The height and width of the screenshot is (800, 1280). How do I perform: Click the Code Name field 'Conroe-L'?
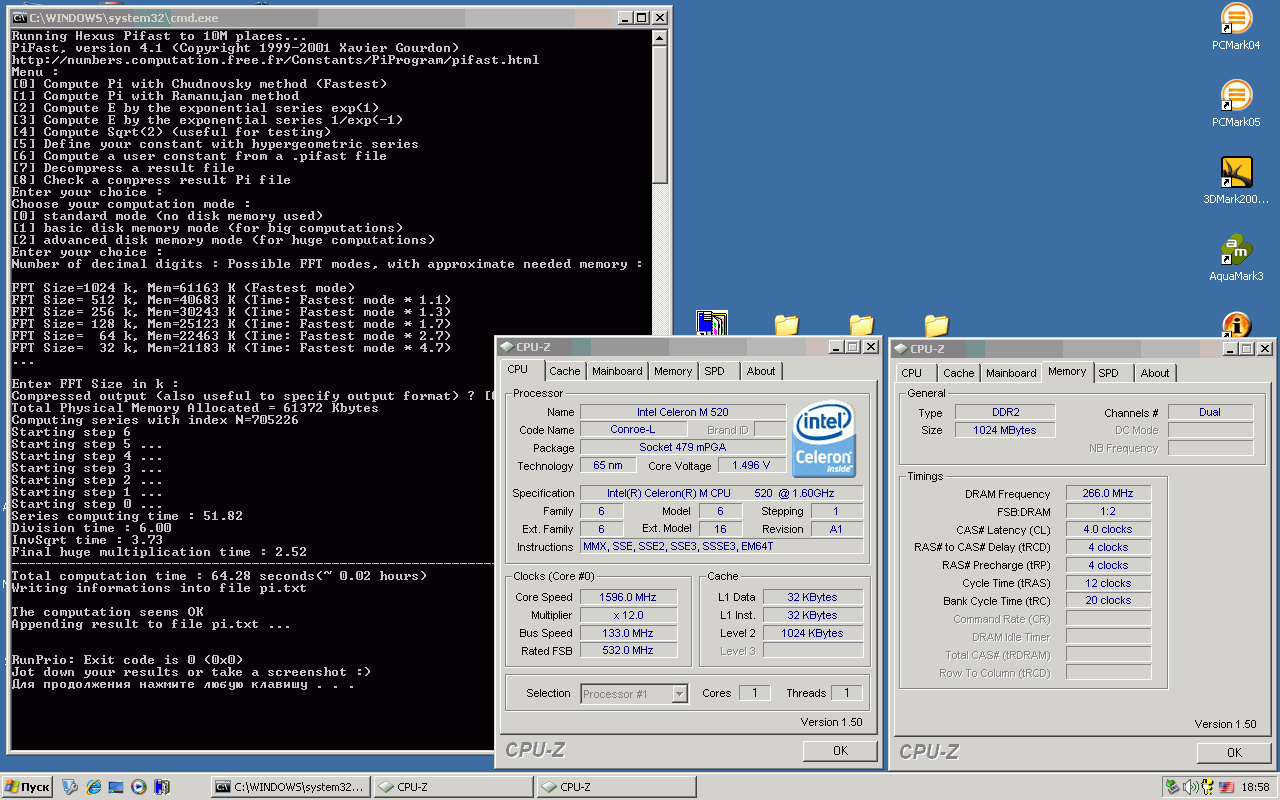(x=633, y=430)
